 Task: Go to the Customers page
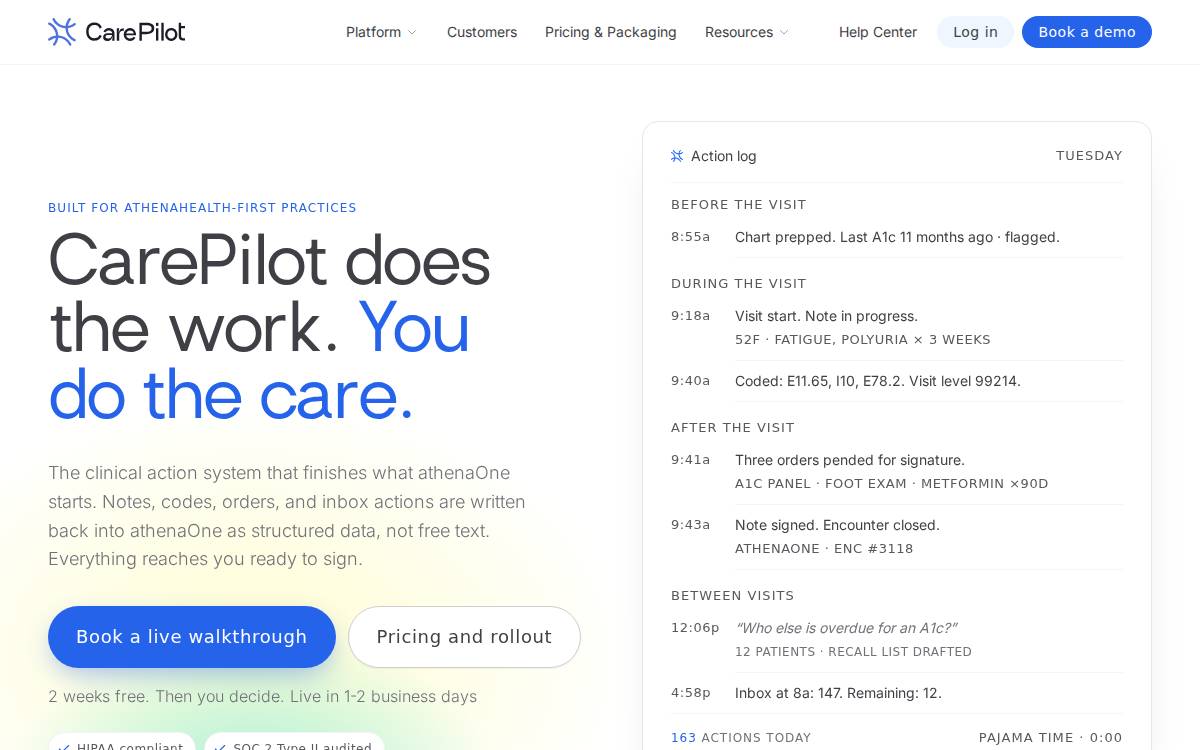click(x=482, y=32)
